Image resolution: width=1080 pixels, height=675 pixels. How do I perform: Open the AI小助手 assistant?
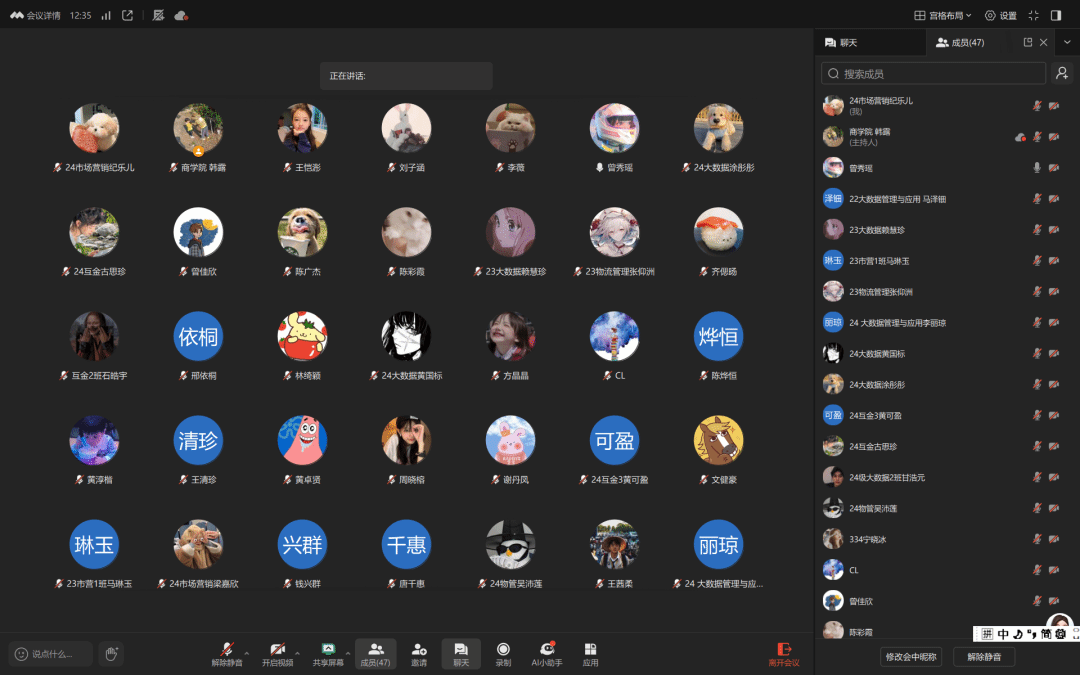[546, 653]
